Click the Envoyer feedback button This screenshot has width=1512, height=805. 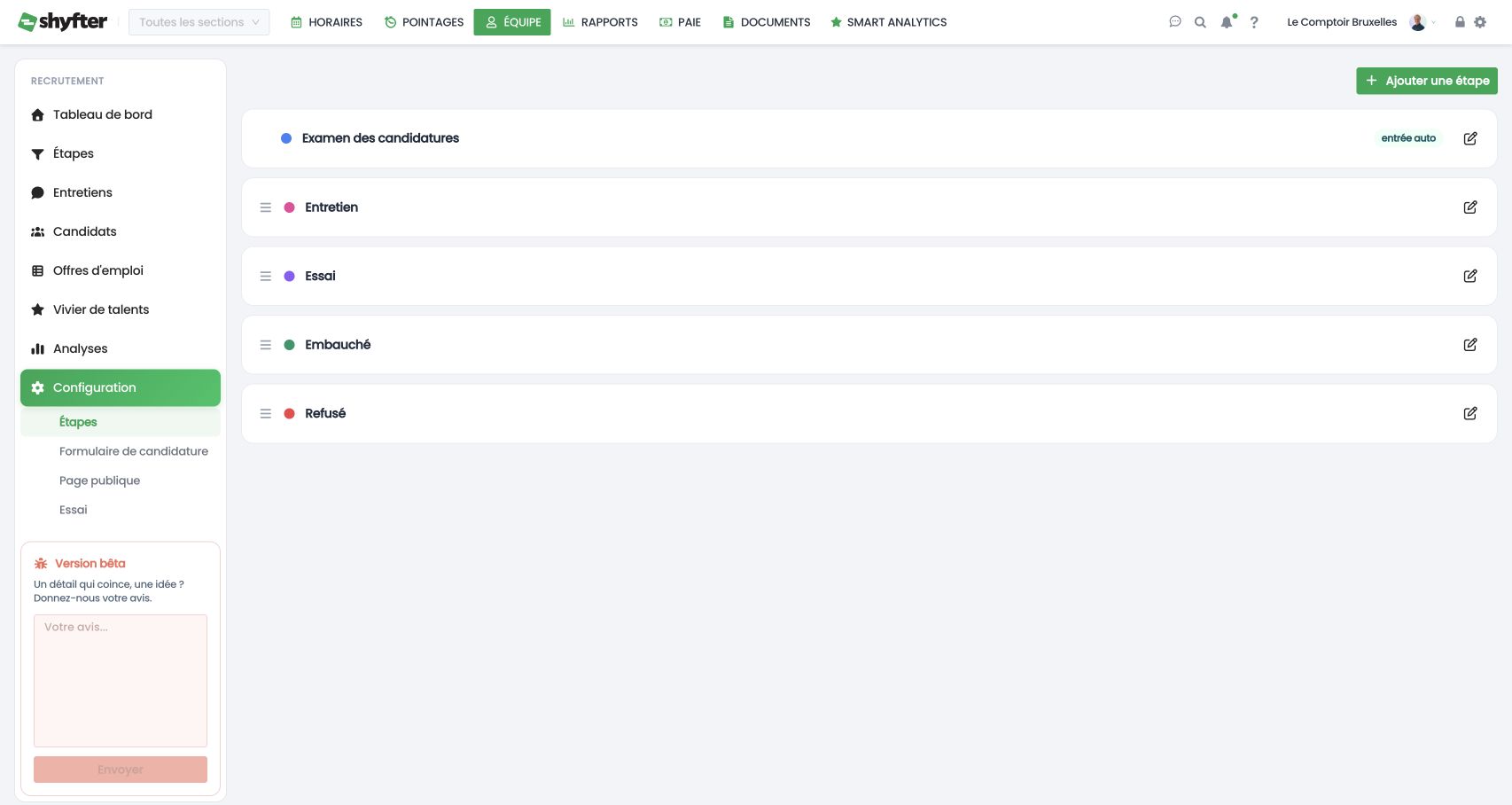[121, 770]
